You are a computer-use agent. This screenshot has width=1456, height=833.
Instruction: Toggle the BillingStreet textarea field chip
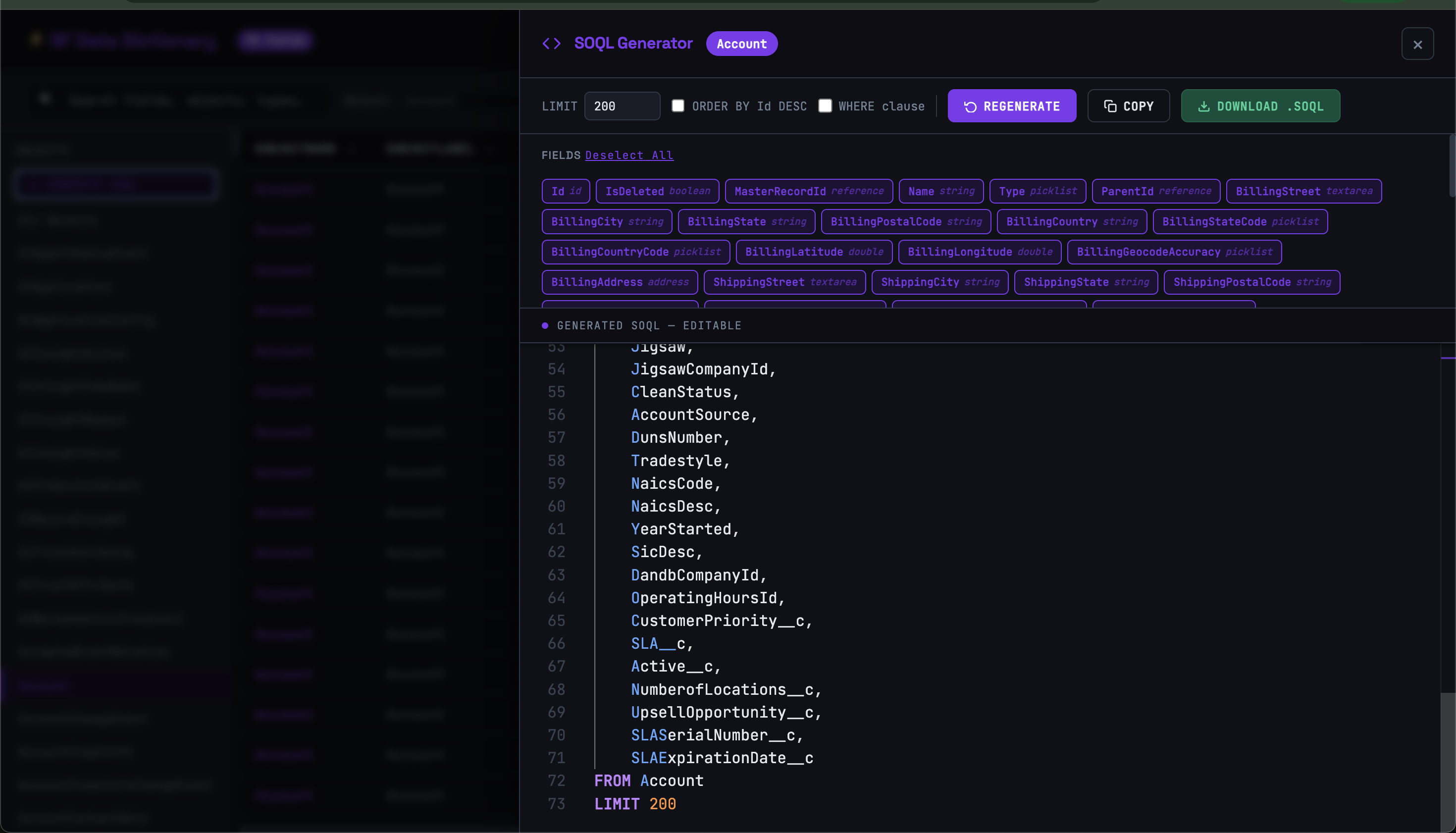(1303, 191)
